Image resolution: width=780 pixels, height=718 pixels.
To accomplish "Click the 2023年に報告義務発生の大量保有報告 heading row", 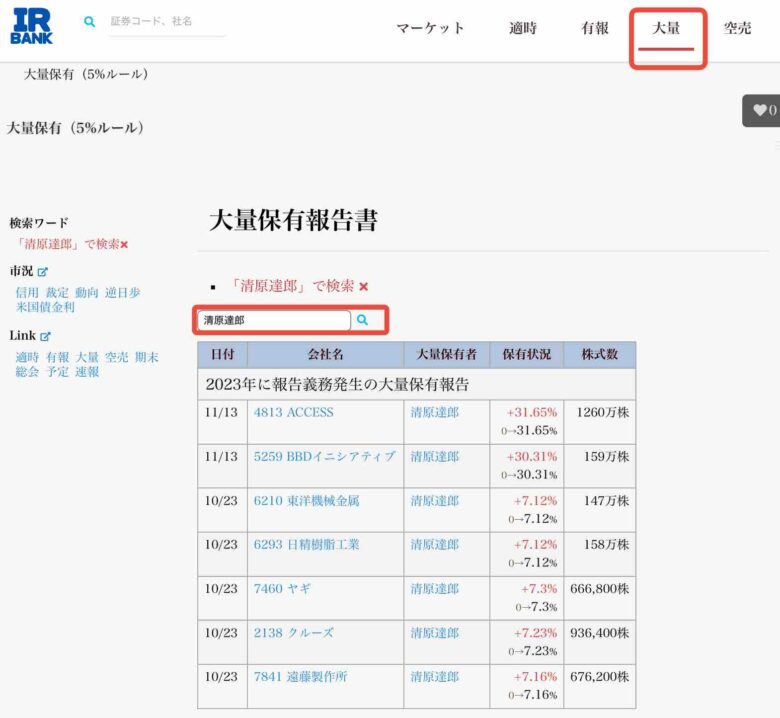I will pos(416,385).
